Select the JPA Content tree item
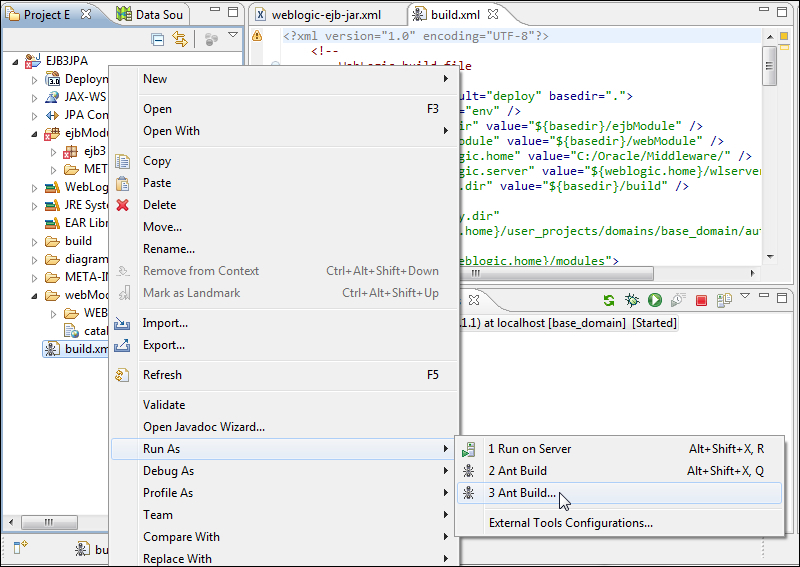Screen dimensions: 800x567 pos(77,115)
